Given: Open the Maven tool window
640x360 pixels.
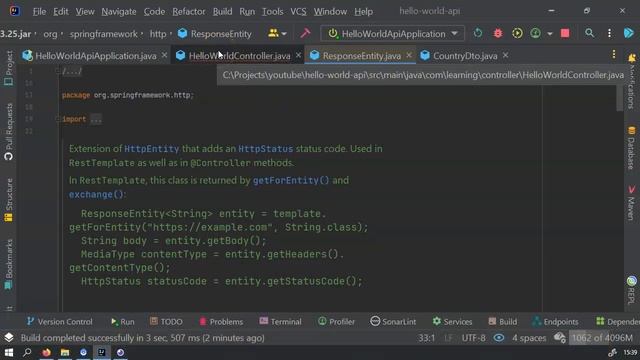Looking at the screenshot, I should coord(631,203).
